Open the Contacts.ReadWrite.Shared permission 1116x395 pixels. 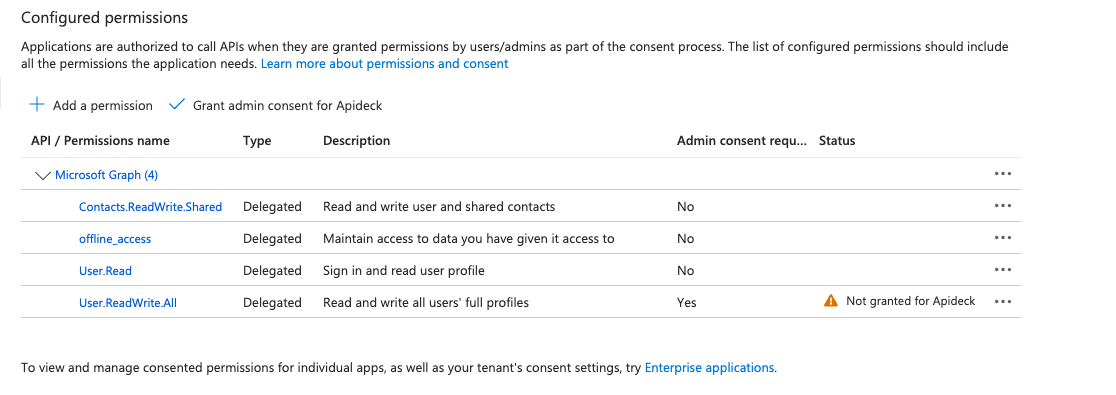point(150,206)
